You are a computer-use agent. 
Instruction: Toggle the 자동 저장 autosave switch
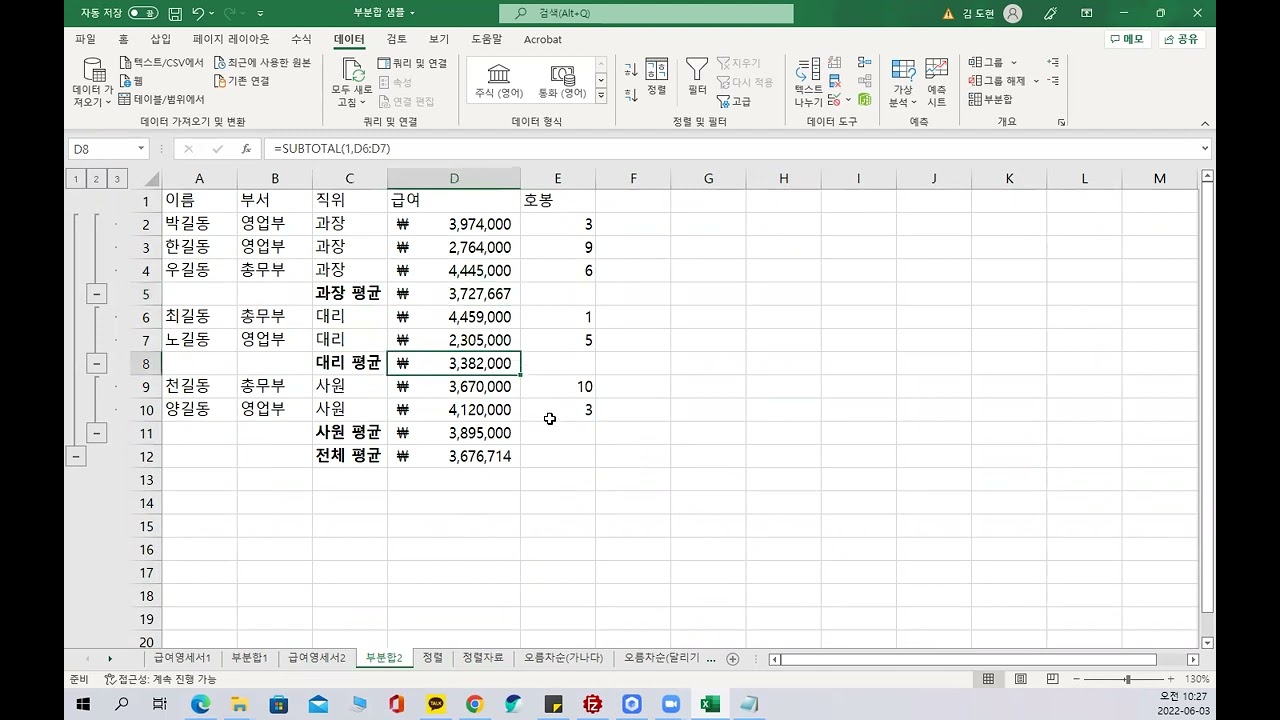143,13
